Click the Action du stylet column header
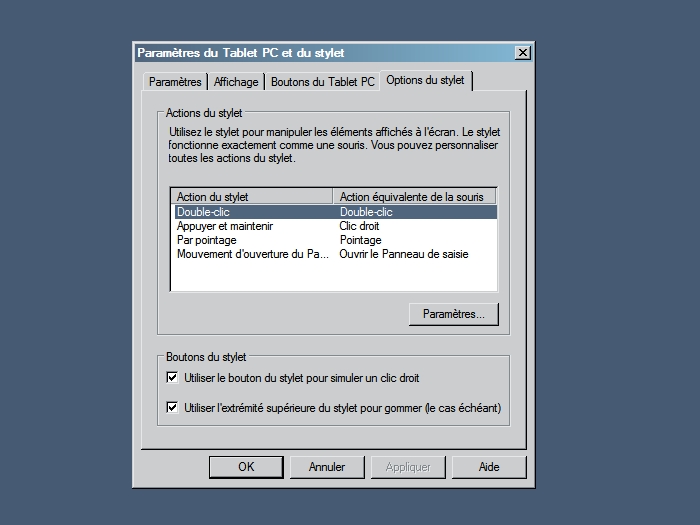Viewport: 700px width, 525px height. coord(252,197)
